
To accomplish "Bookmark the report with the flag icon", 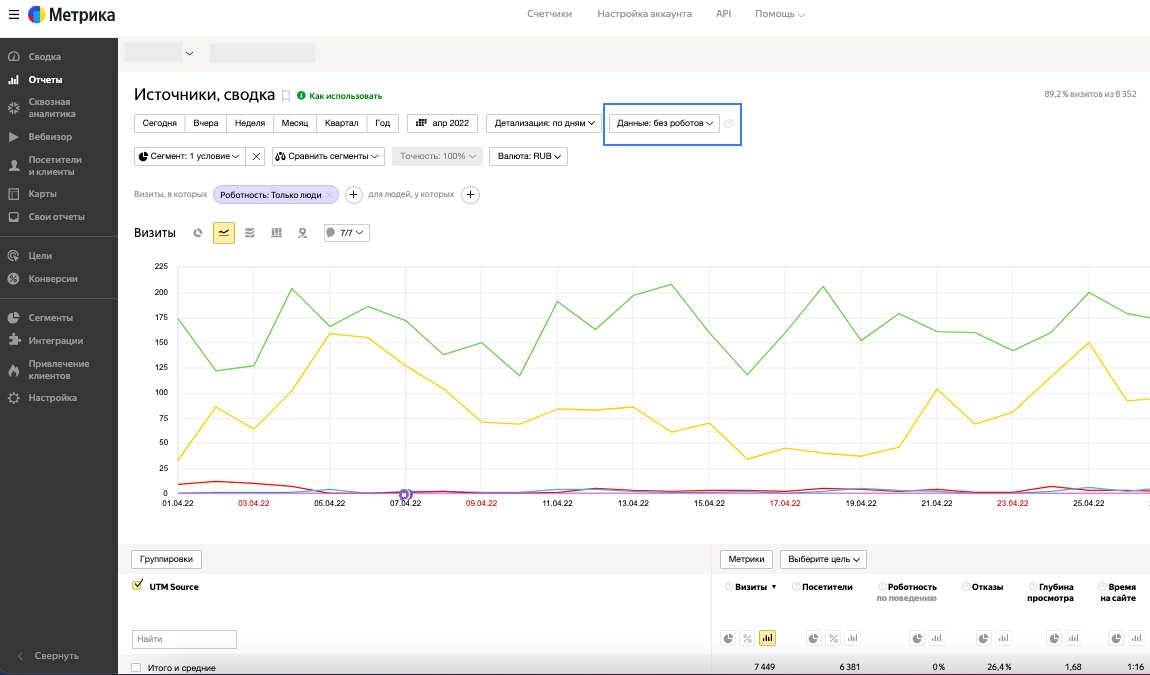I will click(x=286, y=96).
